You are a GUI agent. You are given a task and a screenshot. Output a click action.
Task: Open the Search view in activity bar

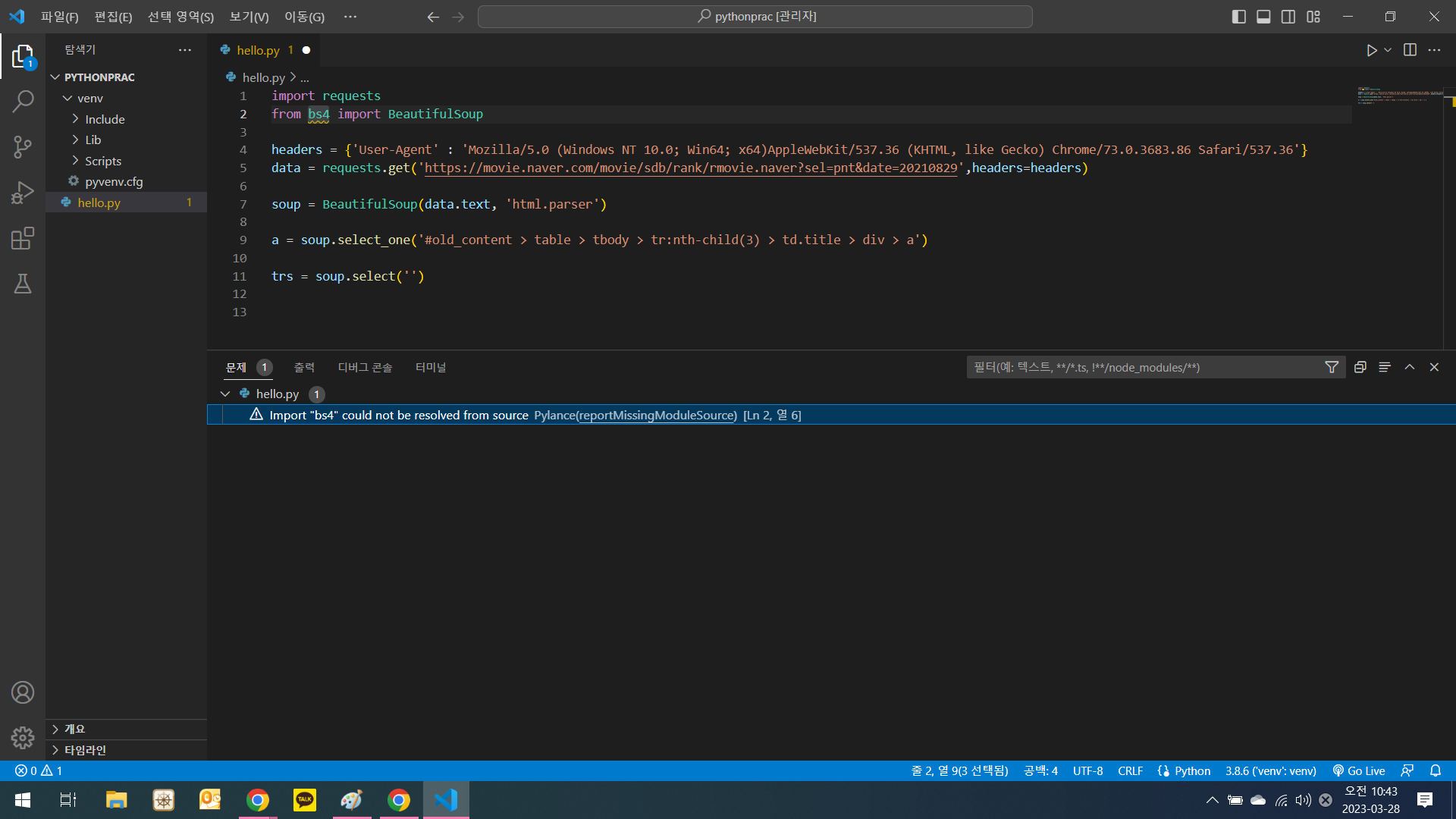pos(23,102)
